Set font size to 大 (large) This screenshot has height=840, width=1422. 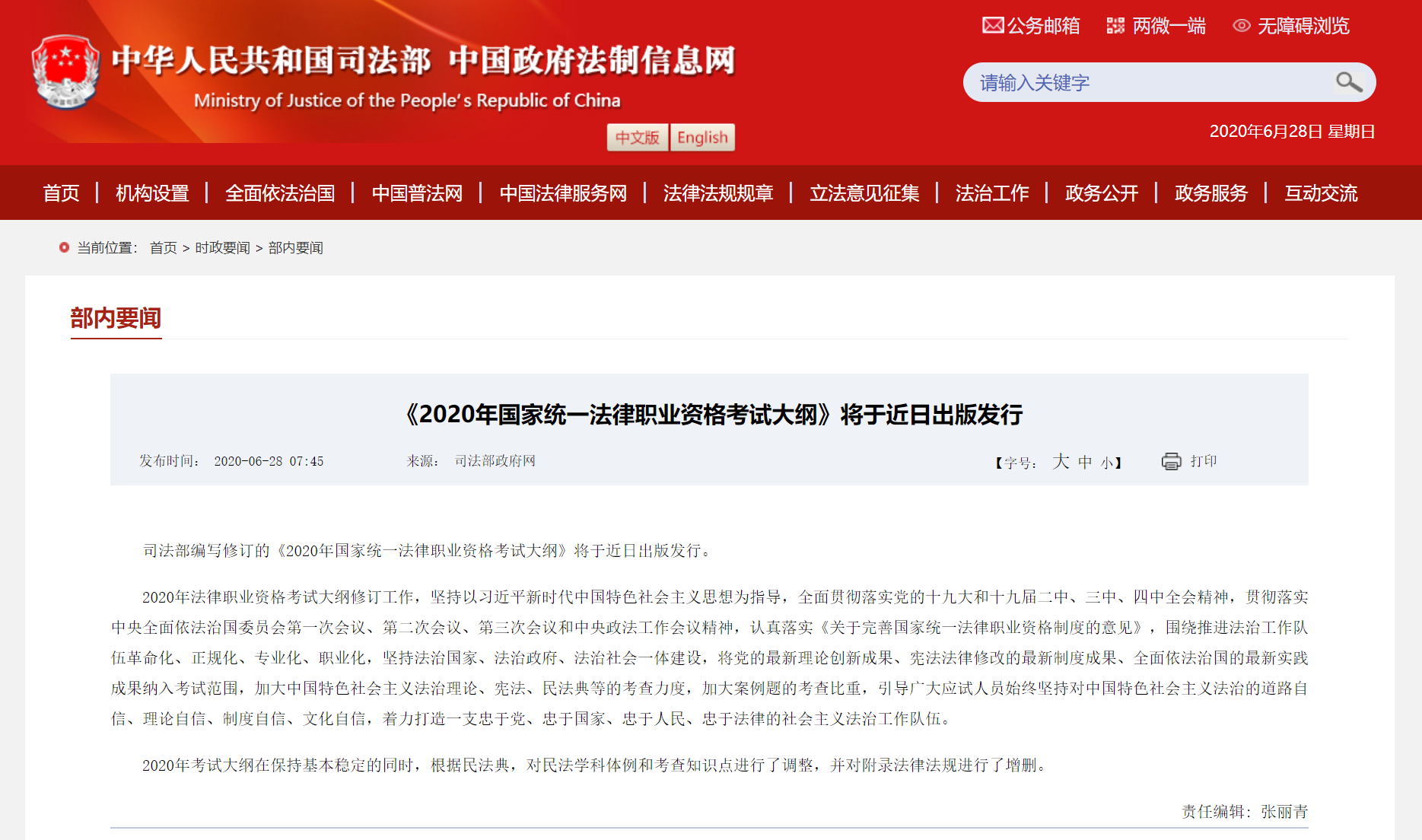point(1061,461)
